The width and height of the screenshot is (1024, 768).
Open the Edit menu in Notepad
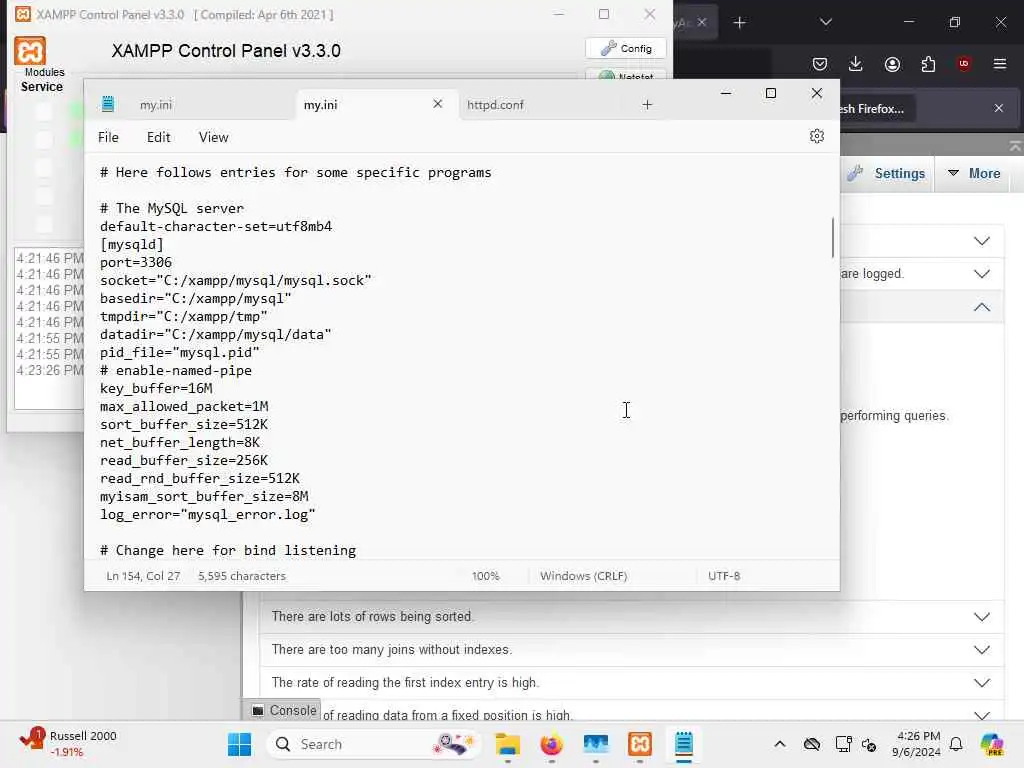[158, 137]
